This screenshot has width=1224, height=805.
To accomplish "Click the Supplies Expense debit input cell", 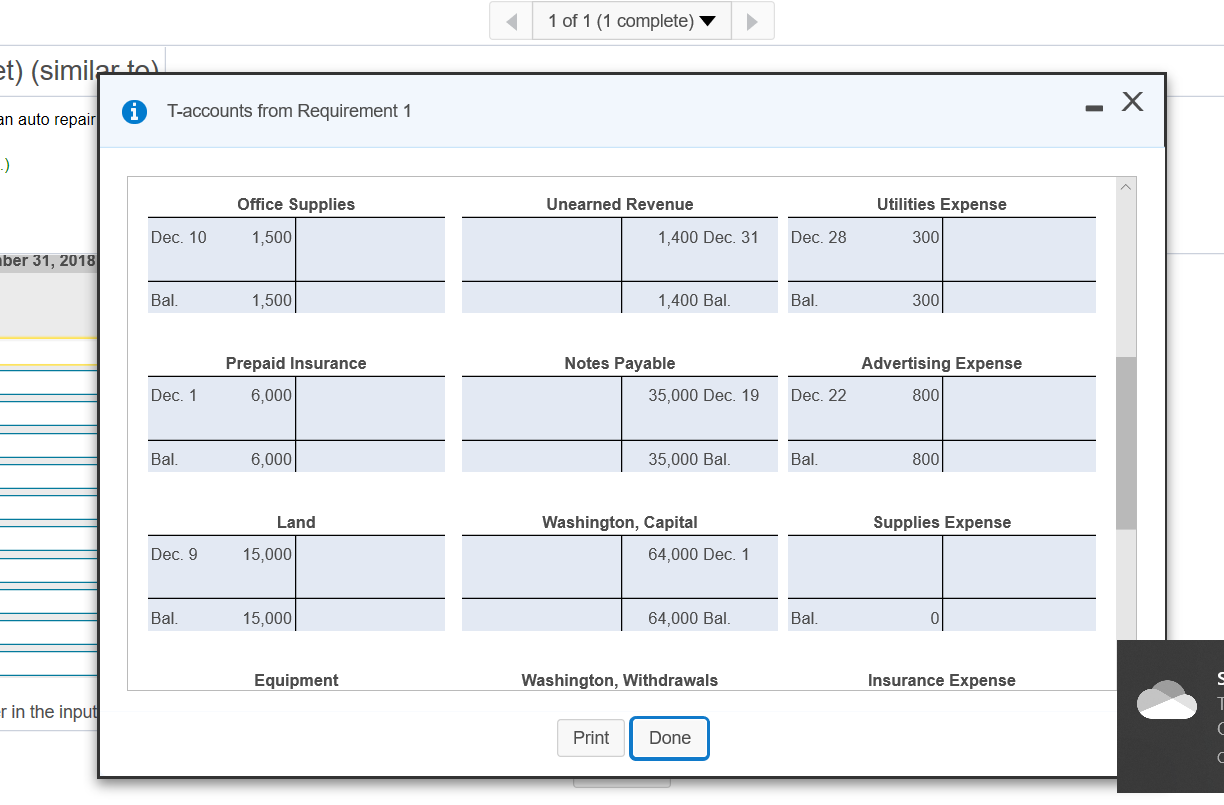I will (864, 567).
